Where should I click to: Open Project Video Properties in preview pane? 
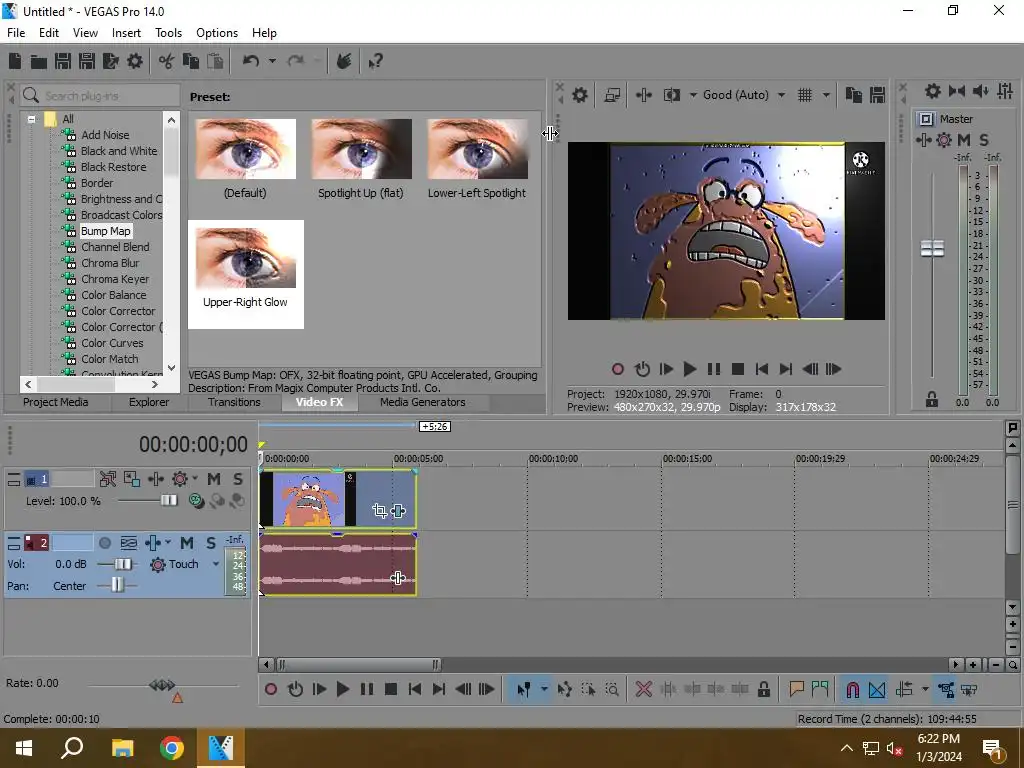(x=579, y=95)
